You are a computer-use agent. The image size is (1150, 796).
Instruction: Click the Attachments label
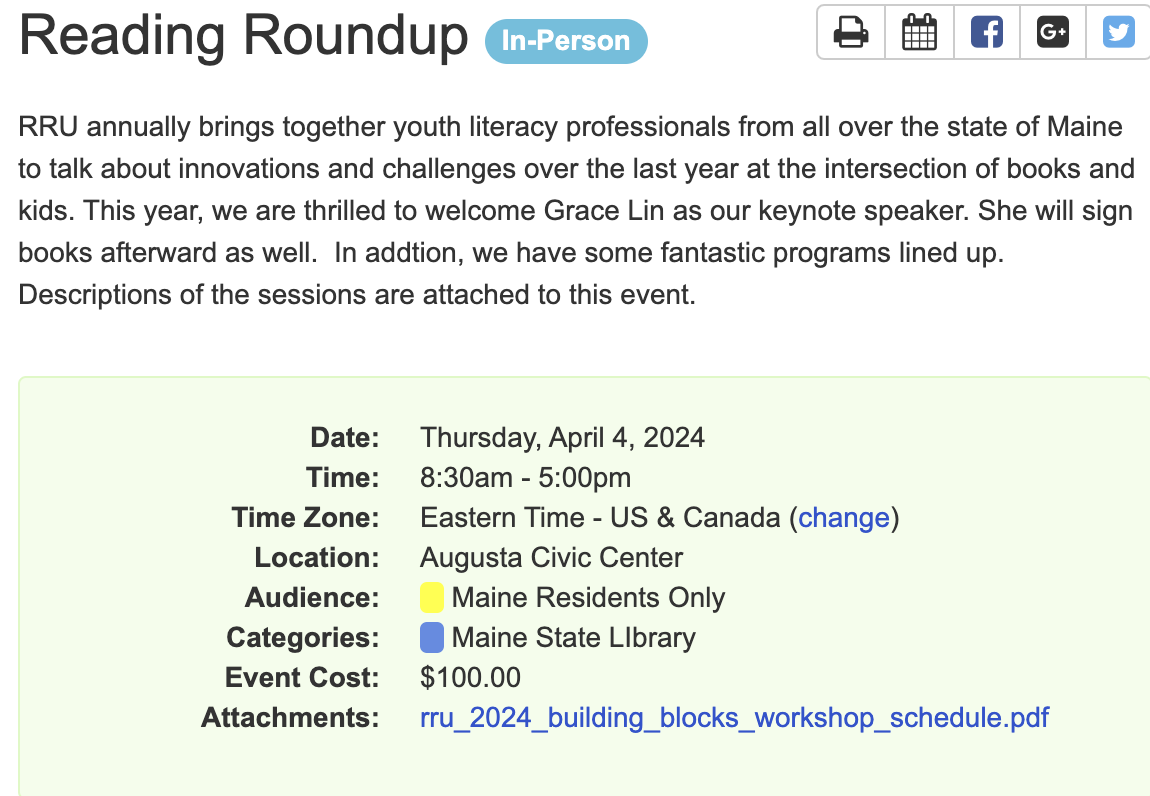[x=290, y=718]
